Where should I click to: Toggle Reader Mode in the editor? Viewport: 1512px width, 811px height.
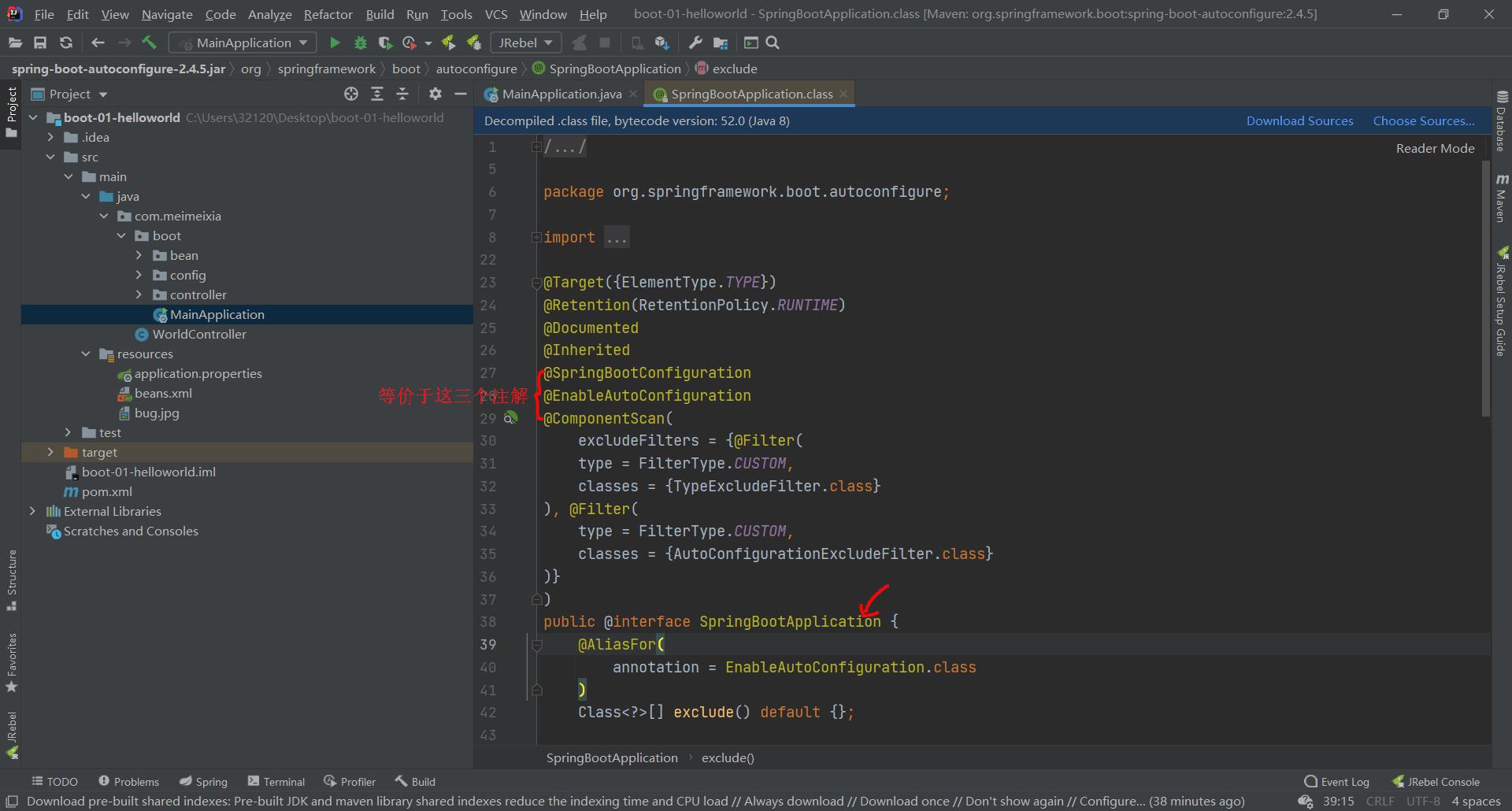point(1435,148)
